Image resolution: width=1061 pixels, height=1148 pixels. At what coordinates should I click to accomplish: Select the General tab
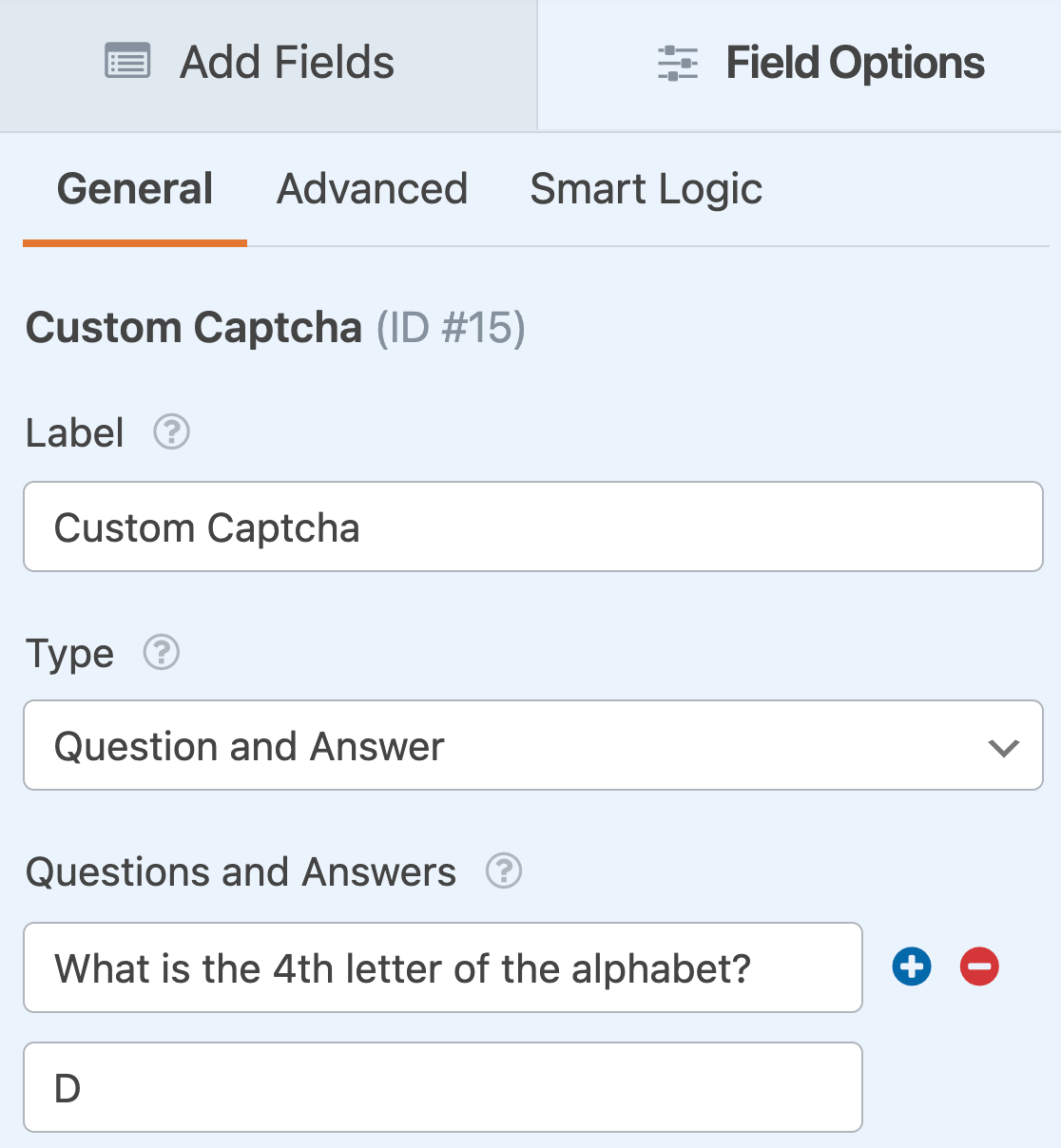pyautogui.click(x=134, y=189)
